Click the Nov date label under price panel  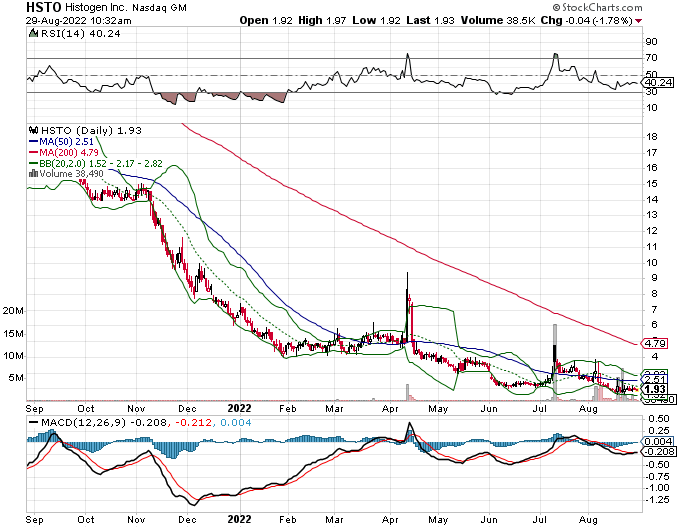(136, 409)
